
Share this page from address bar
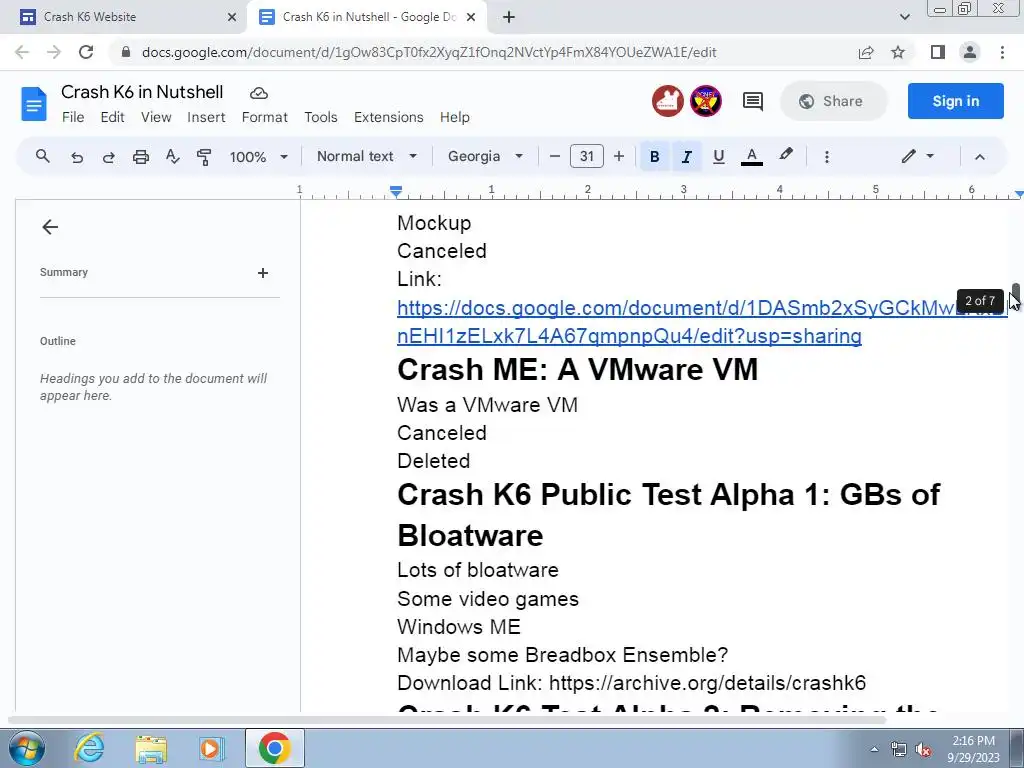point(866,52)
